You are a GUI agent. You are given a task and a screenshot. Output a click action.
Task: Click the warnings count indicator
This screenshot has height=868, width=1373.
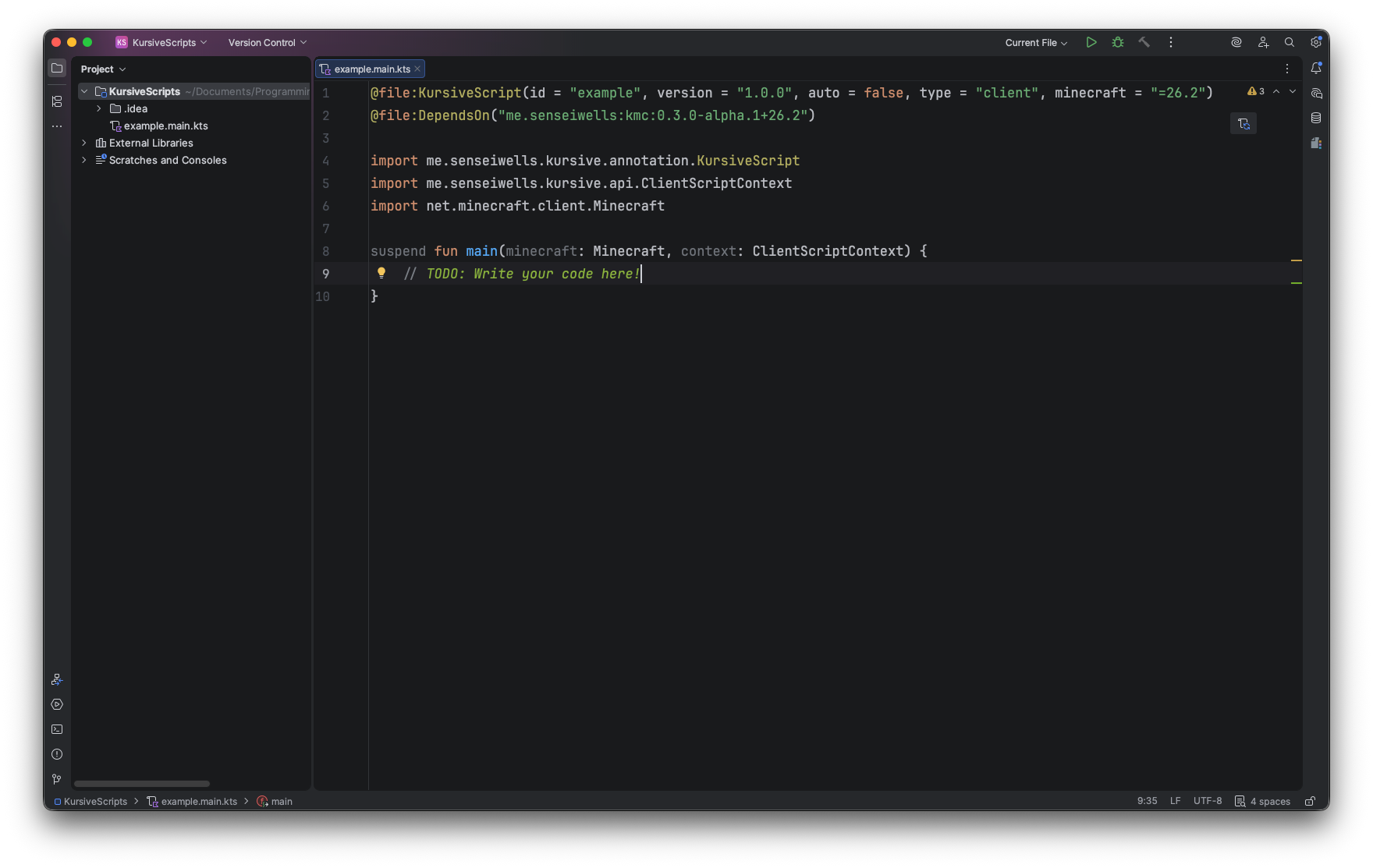1256,91
